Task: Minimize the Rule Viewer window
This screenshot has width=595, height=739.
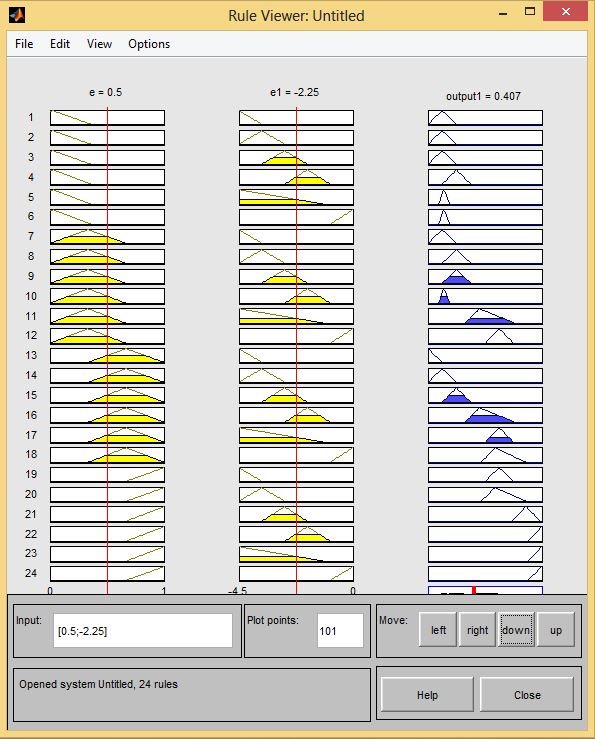Action: (503, 13)
